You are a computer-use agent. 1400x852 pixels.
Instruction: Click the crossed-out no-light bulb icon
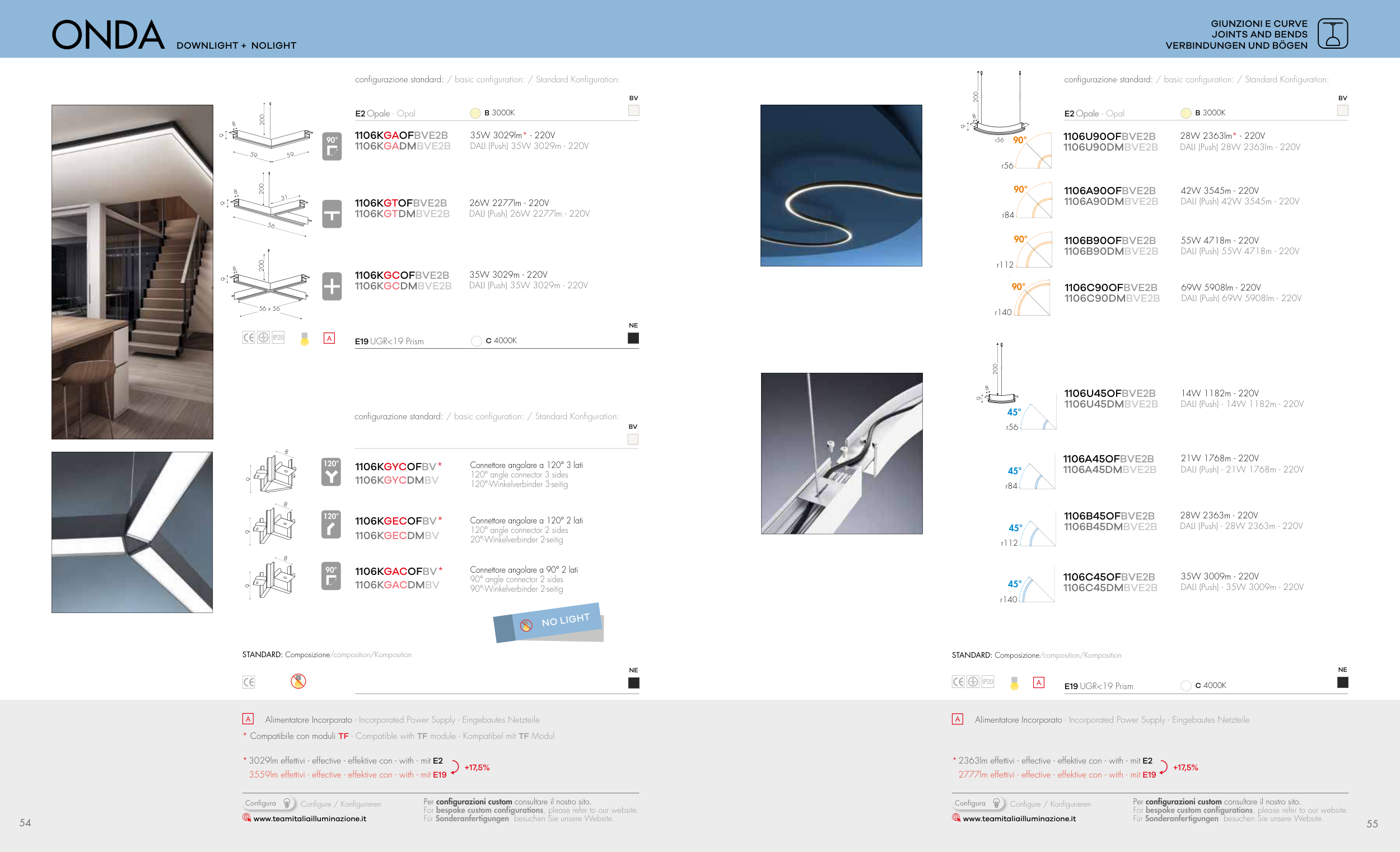[298, 681]
